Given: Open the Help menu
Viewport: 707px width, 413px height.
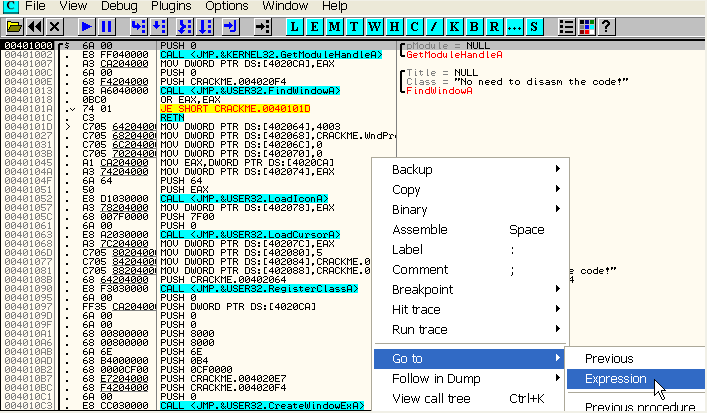Looking at the screenshot, I should (335, 6).
